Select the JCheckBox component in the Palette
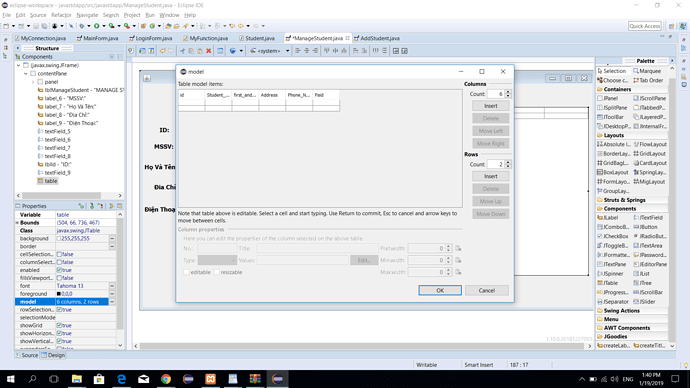 [x=613, y=236]
